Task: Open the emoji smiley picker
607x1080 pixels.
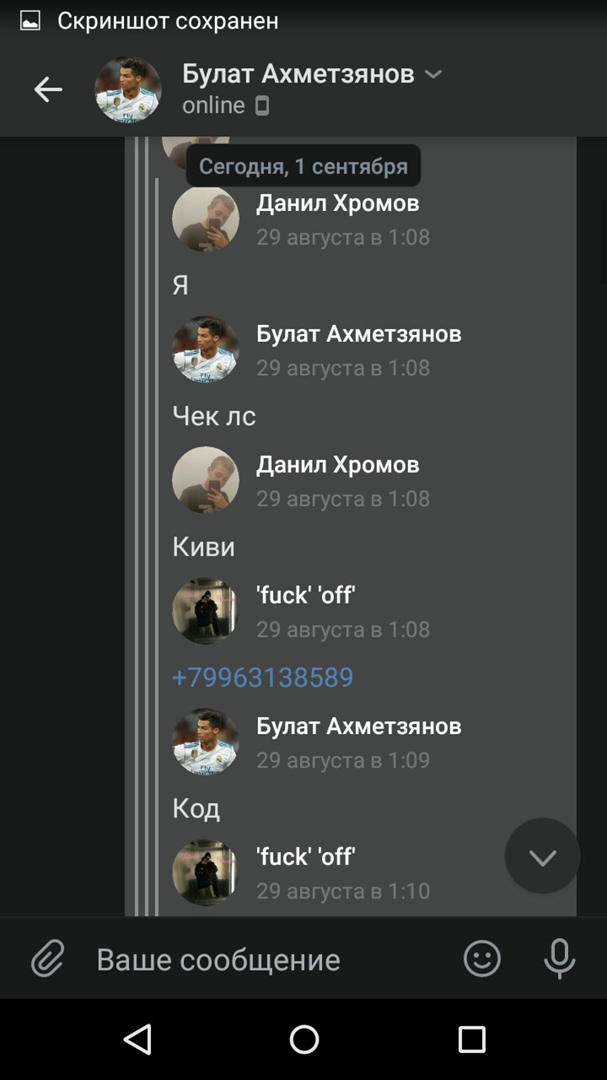Action: tap(482, 958)
